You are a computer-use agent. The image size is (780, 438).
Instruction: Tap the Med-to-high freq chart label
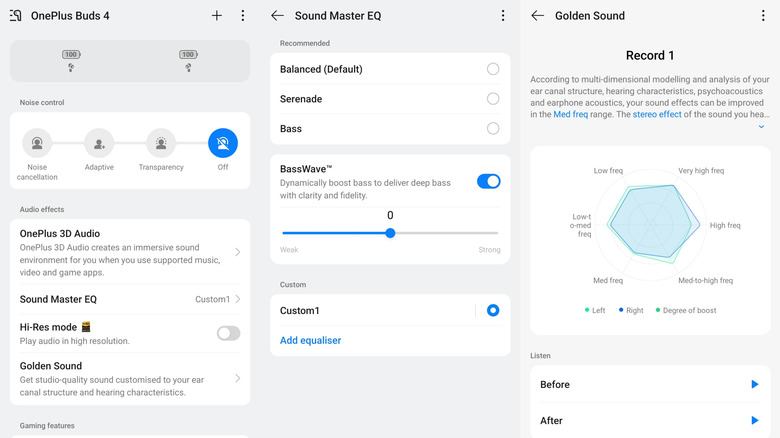click(705, 281)
